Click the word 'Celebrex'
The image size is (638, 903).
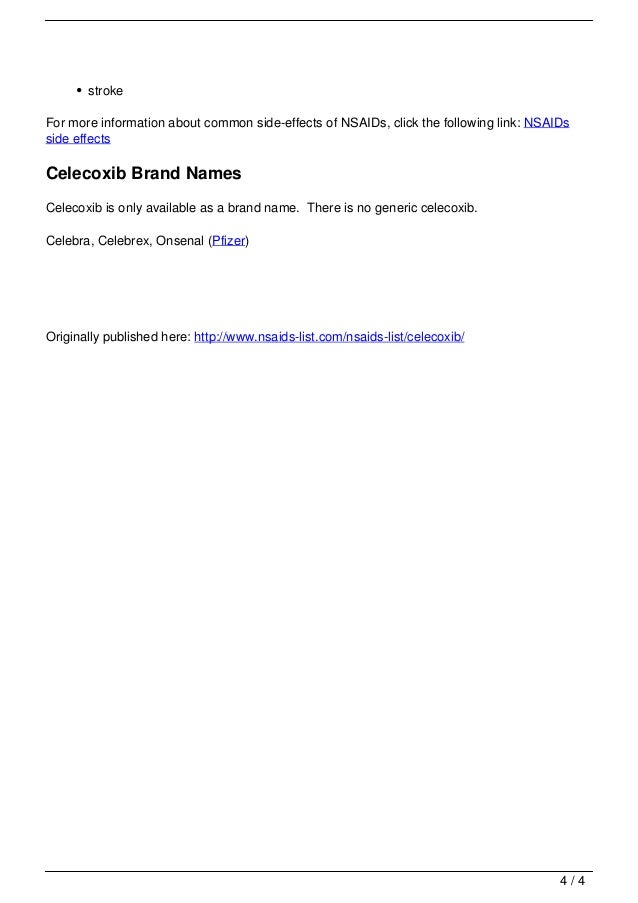click(123, 241)
